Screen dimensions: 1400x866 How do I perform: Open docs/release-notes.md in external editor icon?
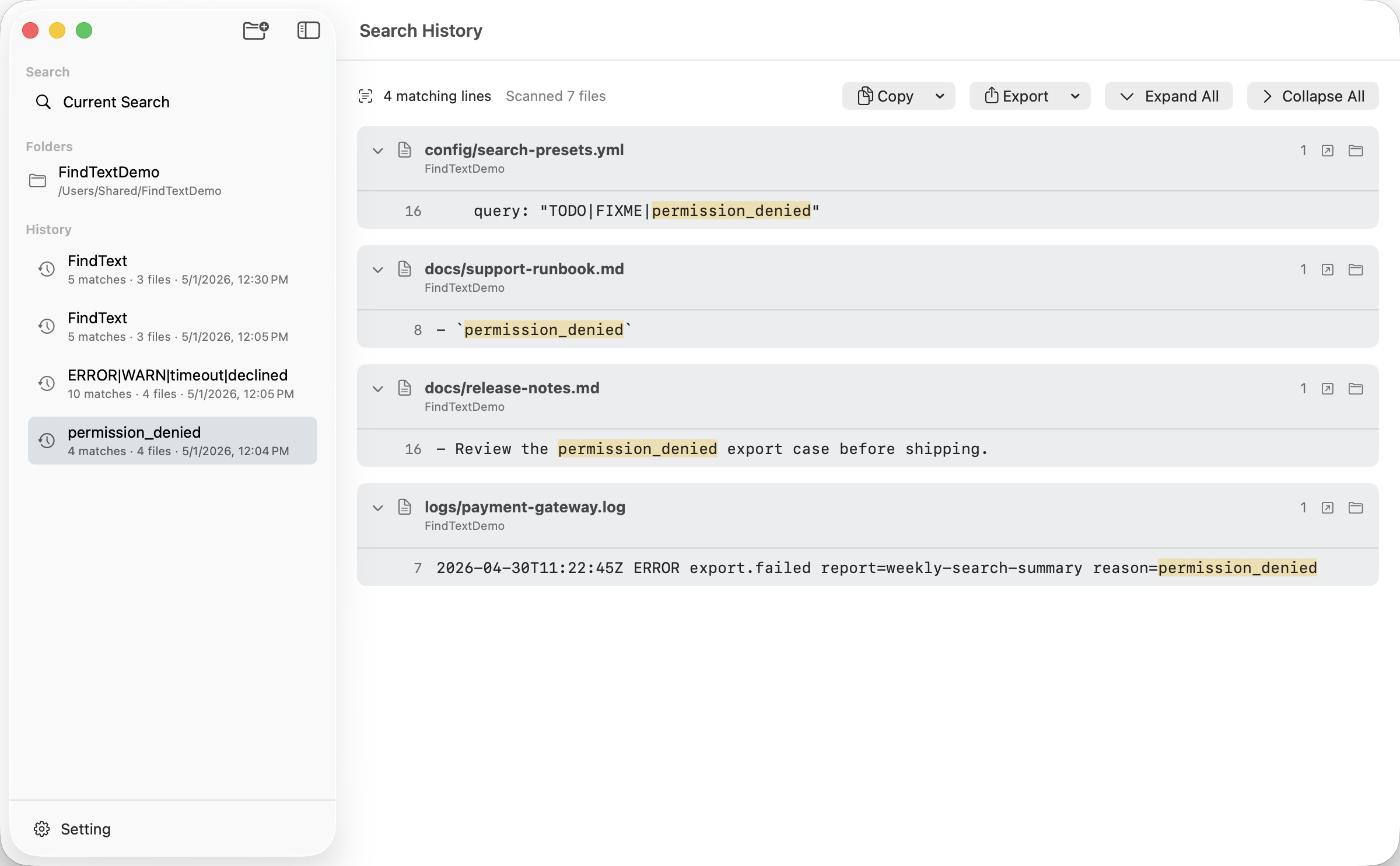click(x=1328, y=389)
